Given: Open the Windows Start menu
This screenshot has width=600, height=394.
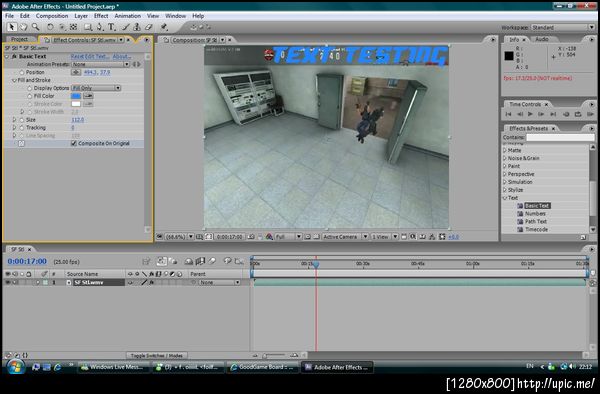Looking at the screenshot, I should point(16,367).
